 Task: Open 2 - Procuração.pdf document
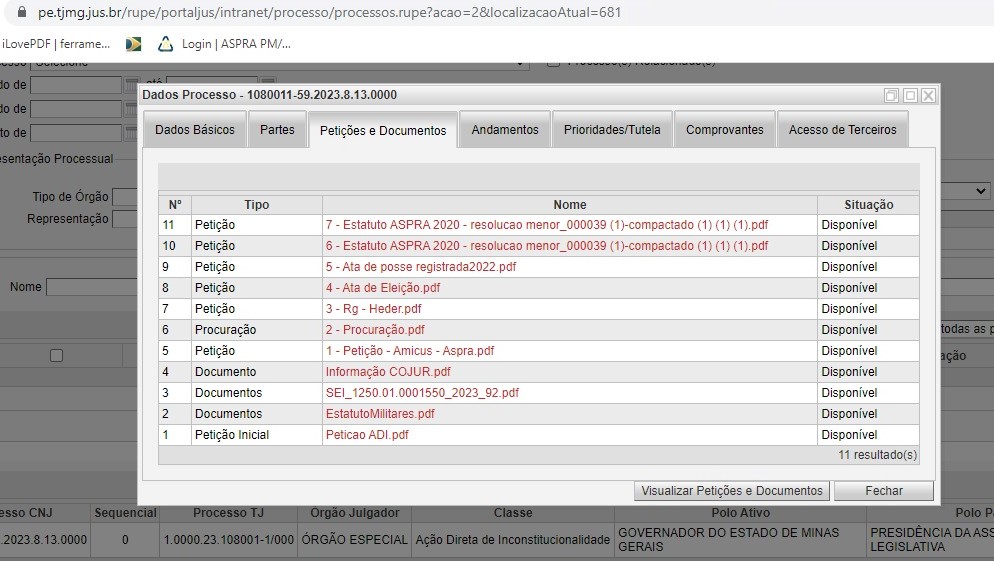(375, 329)
